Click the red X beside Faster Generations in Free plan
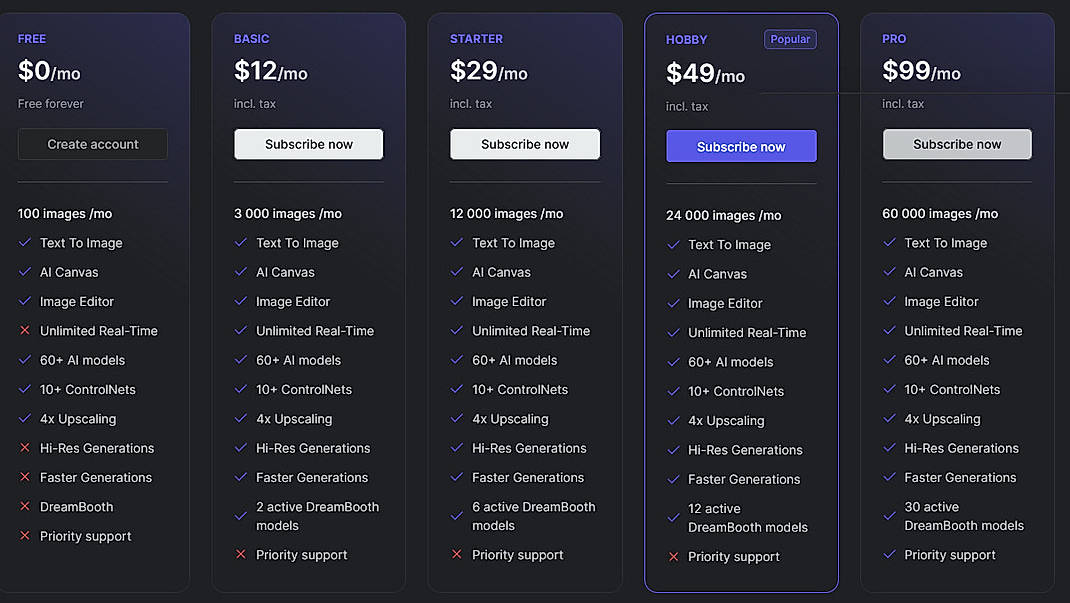 25,477
